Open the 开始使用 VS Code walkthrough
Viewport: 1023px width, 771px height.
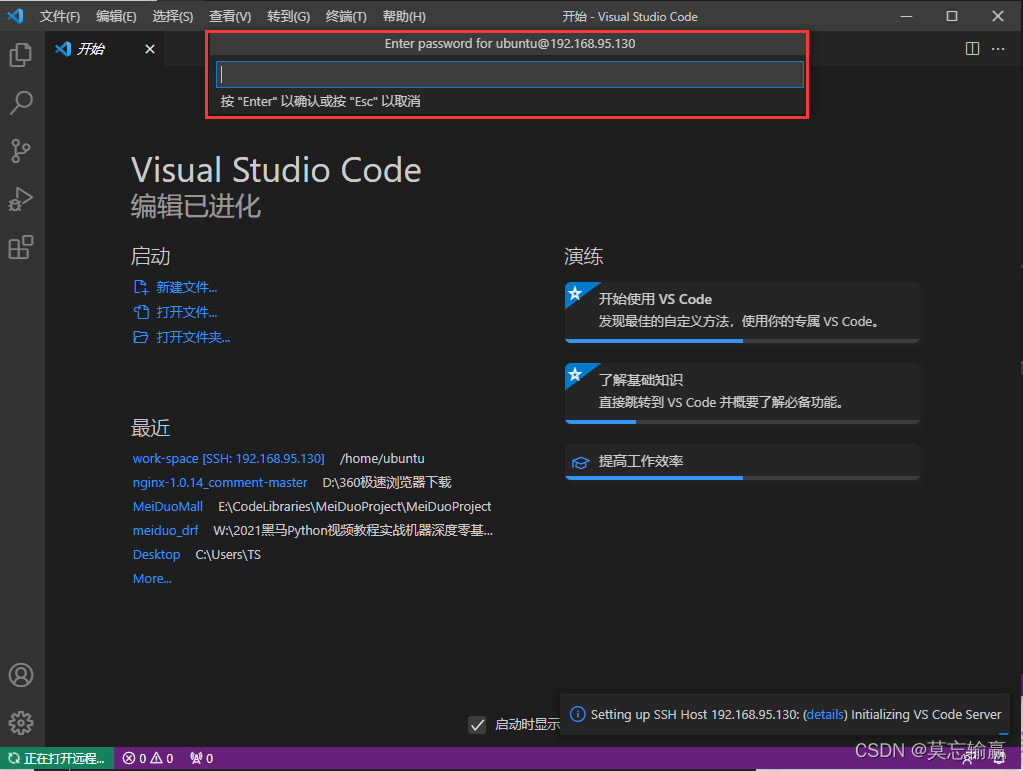742,310
